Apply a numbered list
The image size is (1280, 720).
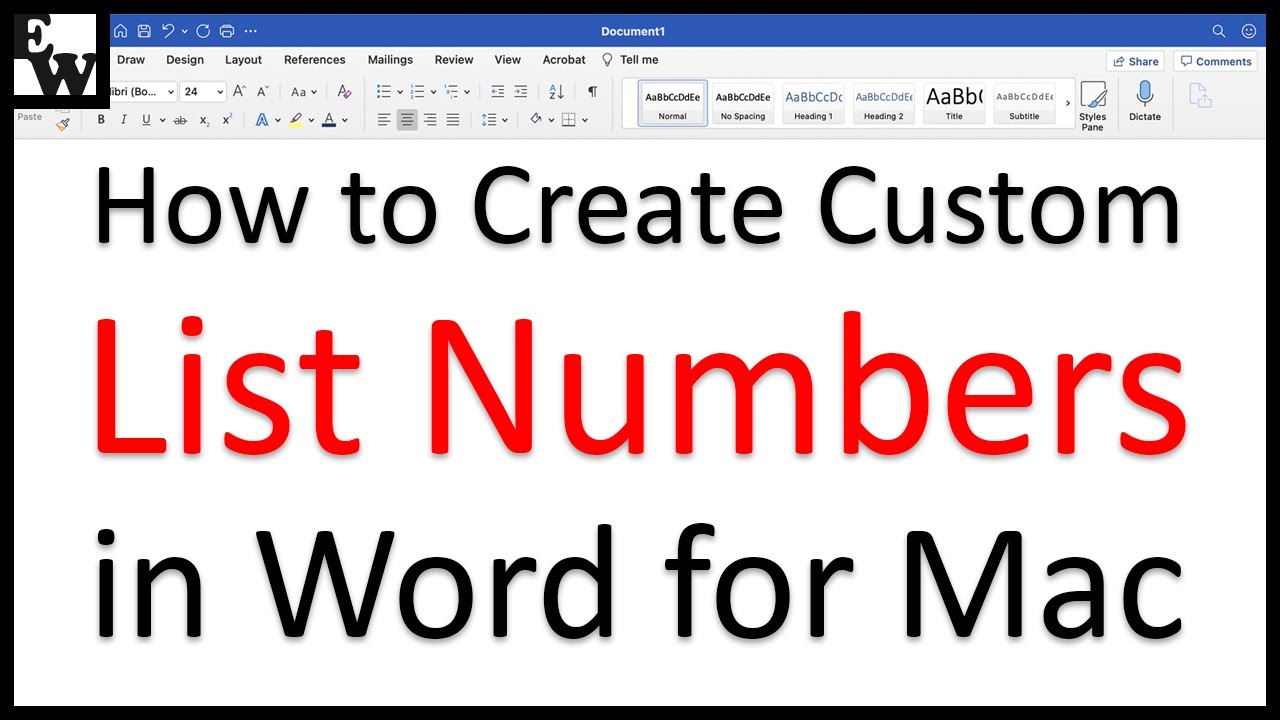pyautogui.click(x=418, y=92)
